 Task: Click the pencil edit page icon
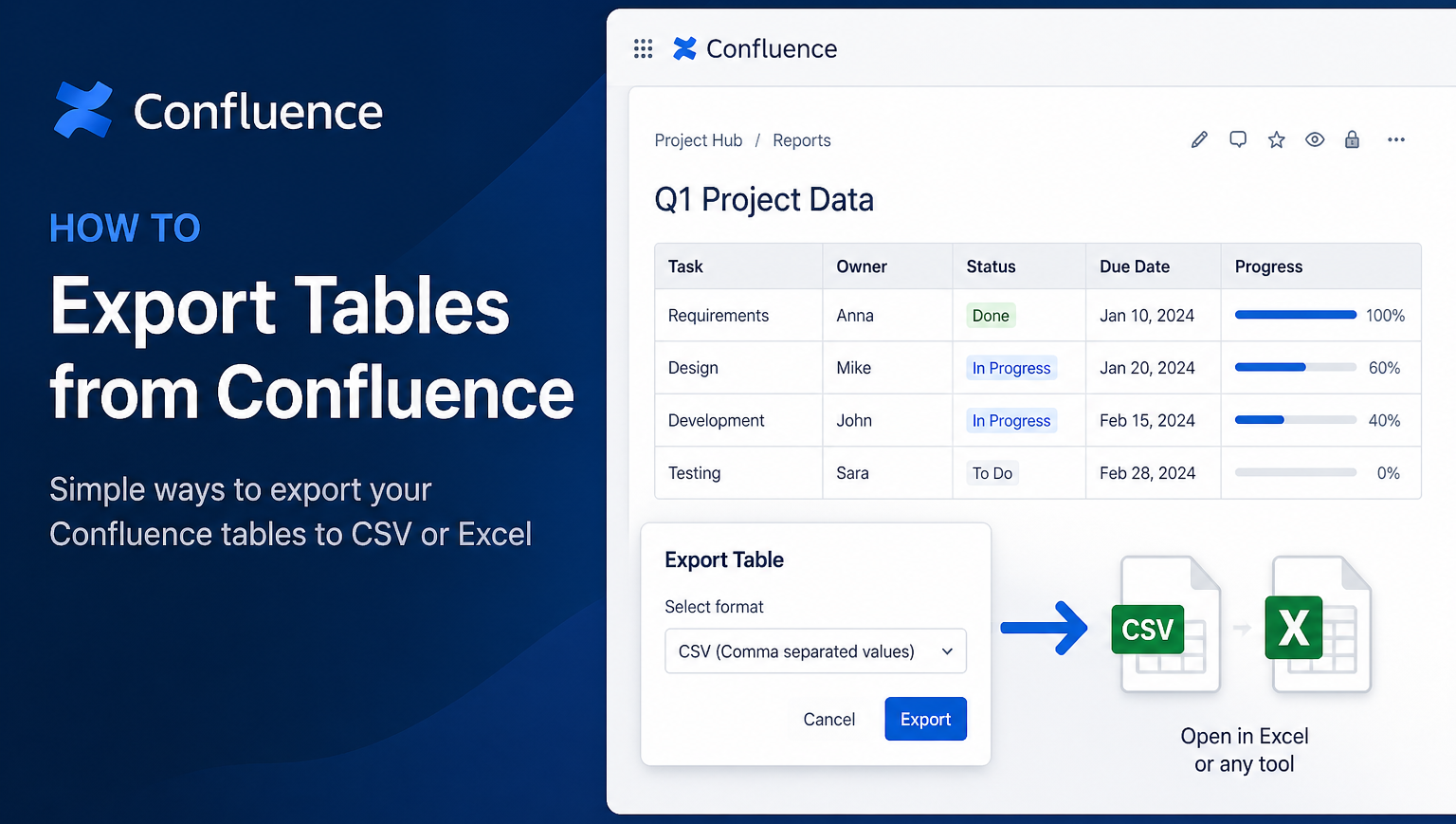pyautogui.click(x=1199, y=140)
